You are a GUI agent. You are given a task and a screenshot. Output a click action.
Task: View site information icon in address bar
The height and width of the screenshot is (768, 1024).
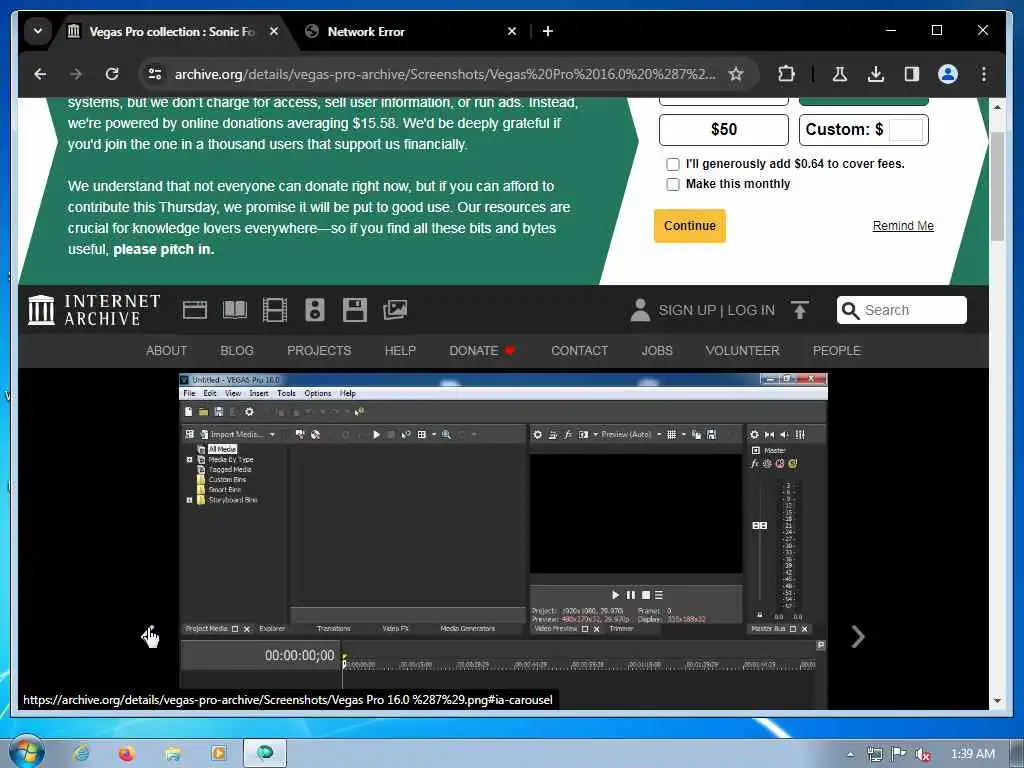point(155,74)
